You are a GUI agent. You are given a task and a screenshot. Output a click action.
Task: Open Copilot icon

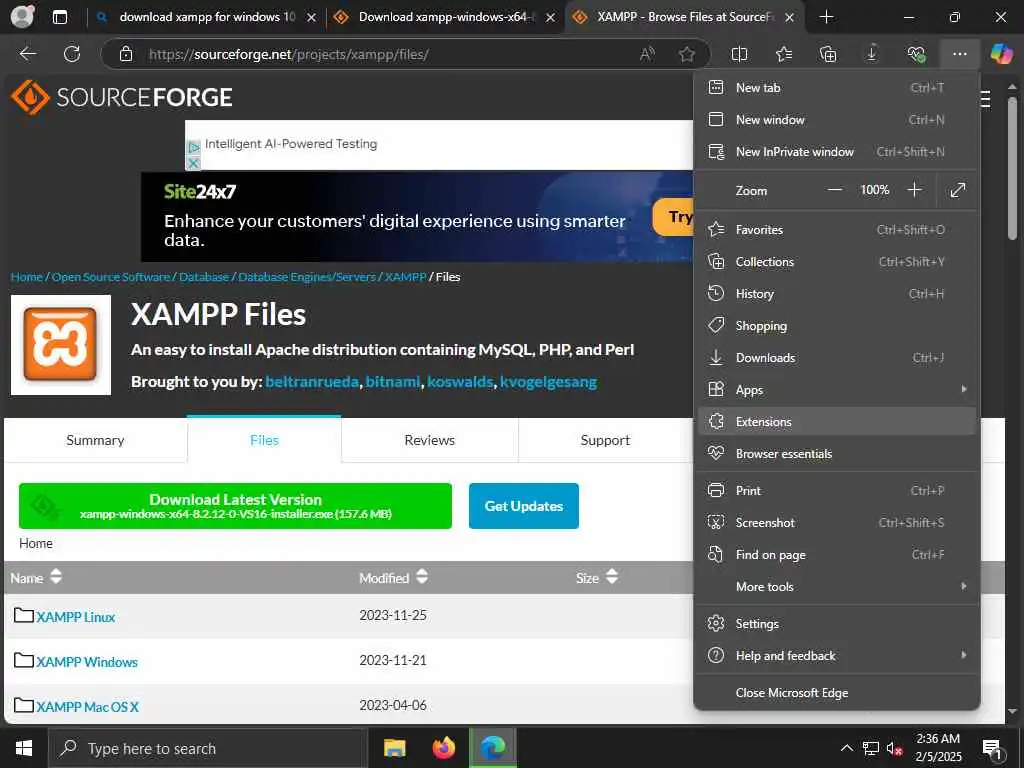pyautogui.click(x=1001, y=54)
